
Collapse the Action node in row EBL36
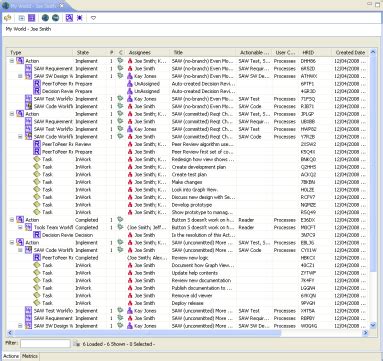point(12,243)
